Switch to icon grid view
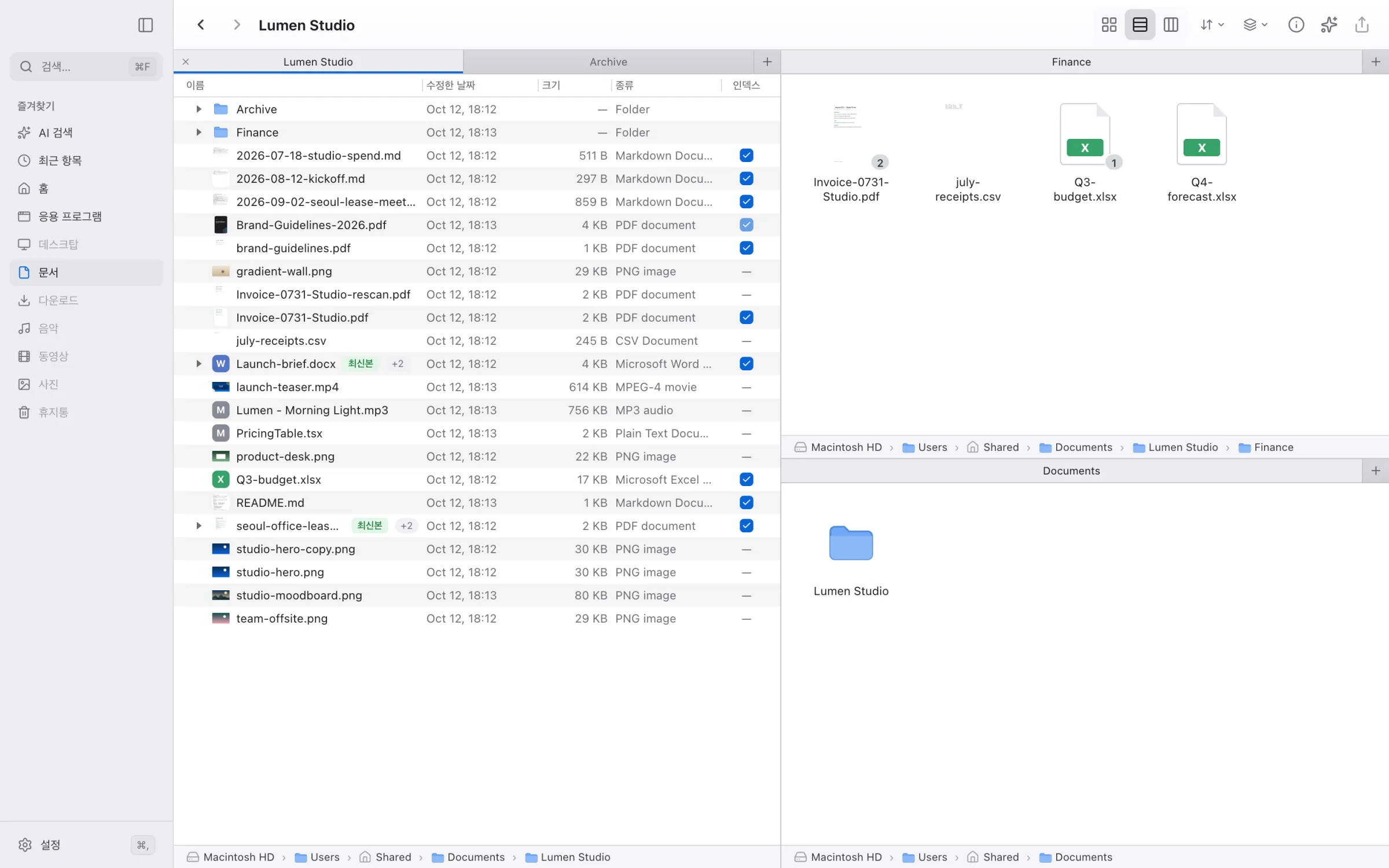This screenshot has width=1389, height=868. click(1109, 25)
